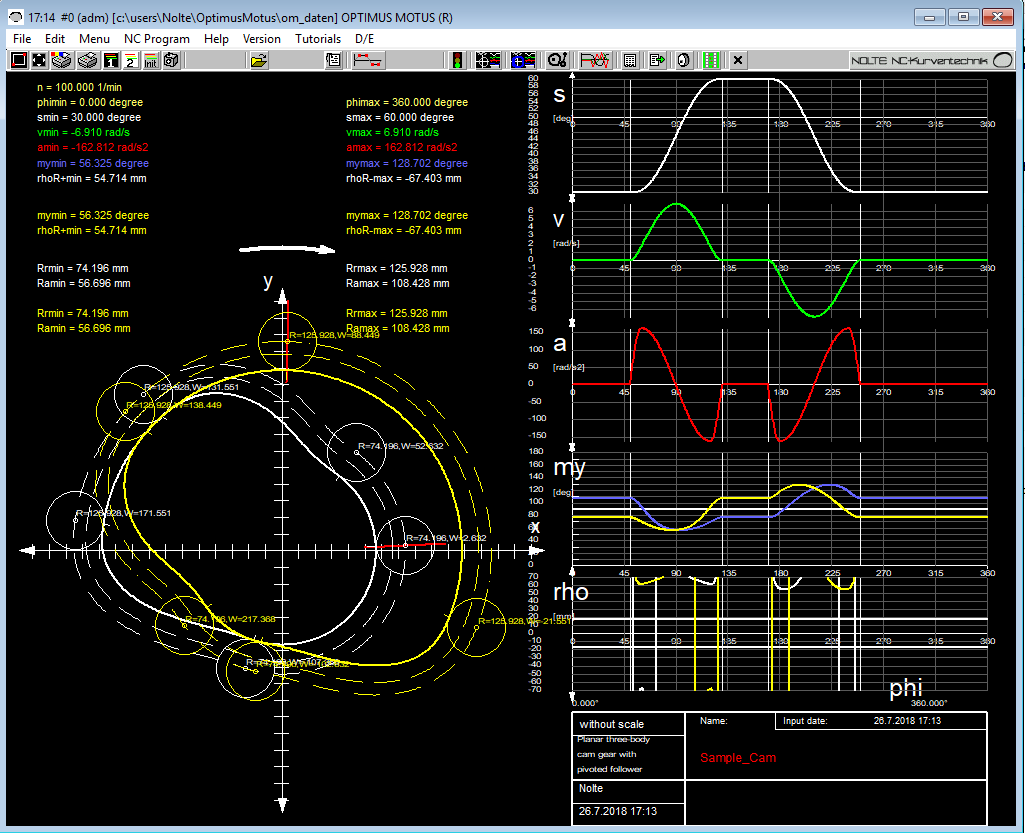Click the rotation icon on the toolbar
This screenshot has width=1025, height=833.
684,60
